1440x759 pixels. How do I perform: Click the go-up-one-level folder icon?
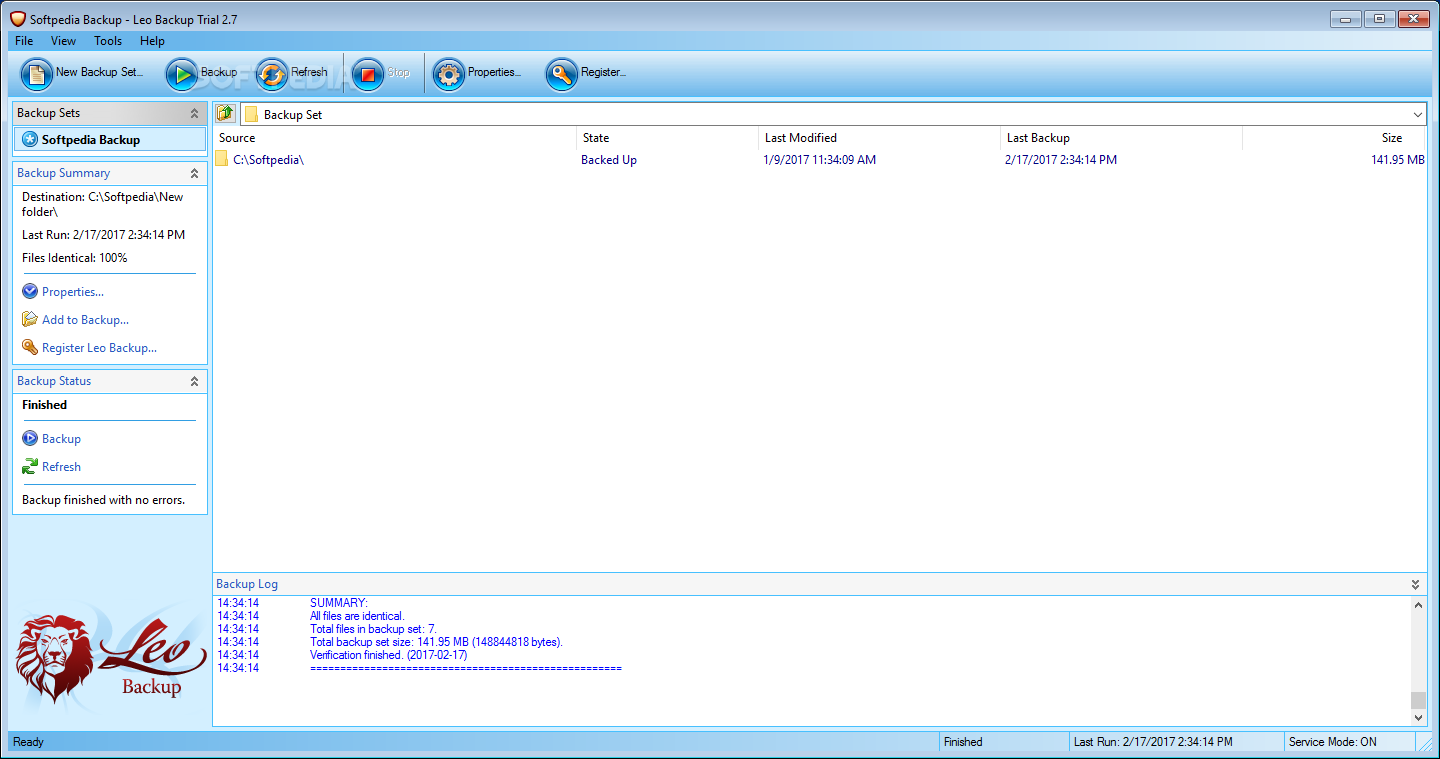pos(226,113)
